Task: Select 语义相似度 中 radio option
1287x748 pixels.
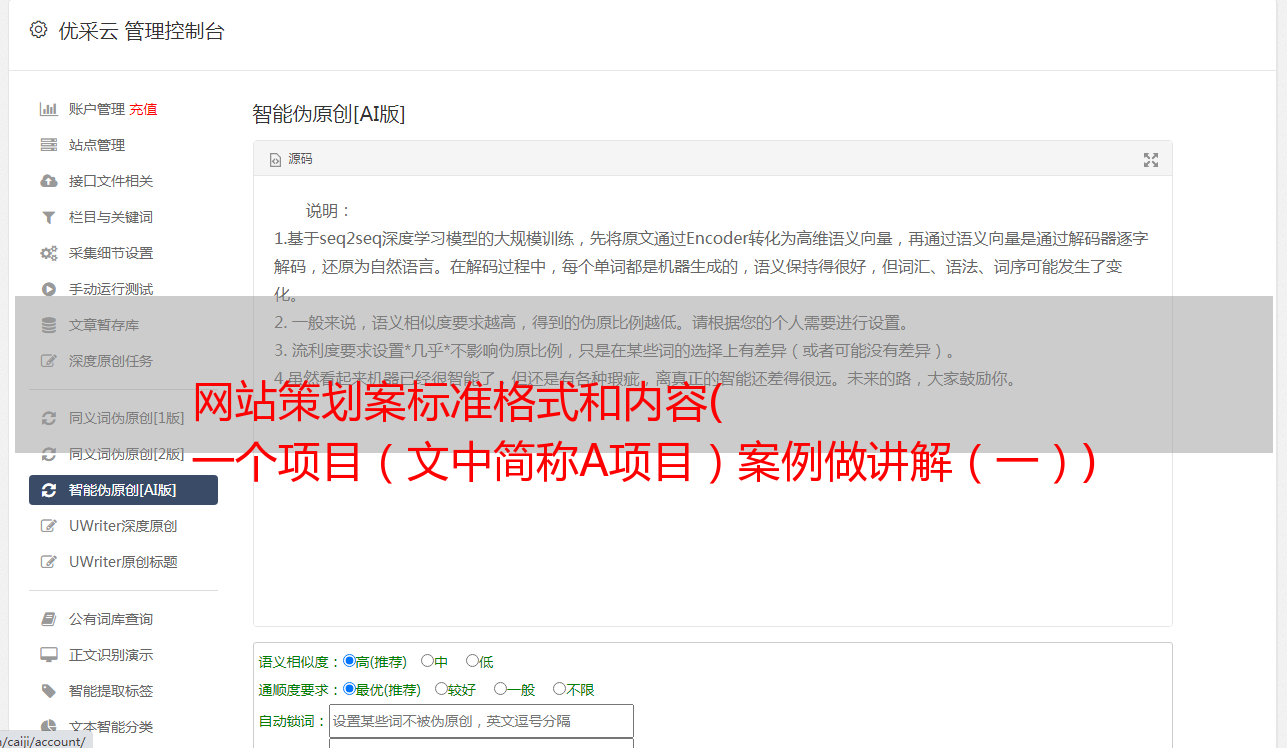Action: coord(427,661)
